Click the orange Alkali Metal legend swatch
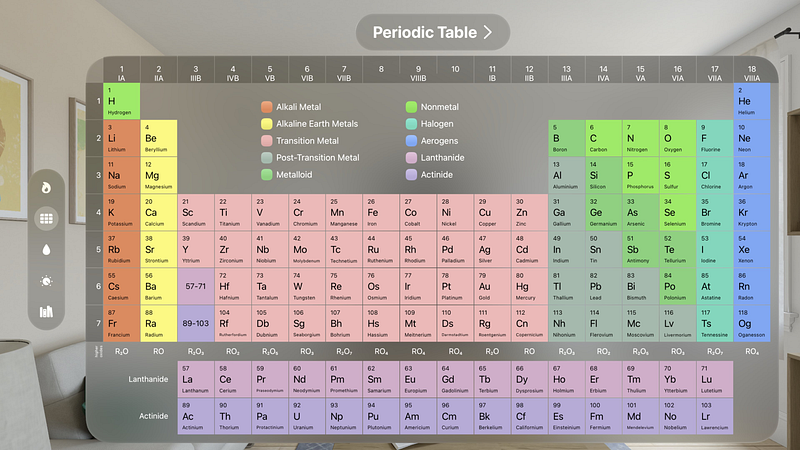Image resolution: width=800 pixels, height=450 pixels. click(266, 107)
